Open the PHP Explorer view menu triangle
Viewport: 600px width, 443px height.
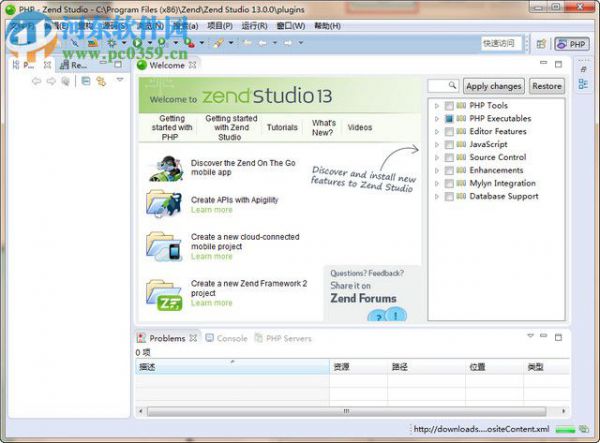point(120,80)
